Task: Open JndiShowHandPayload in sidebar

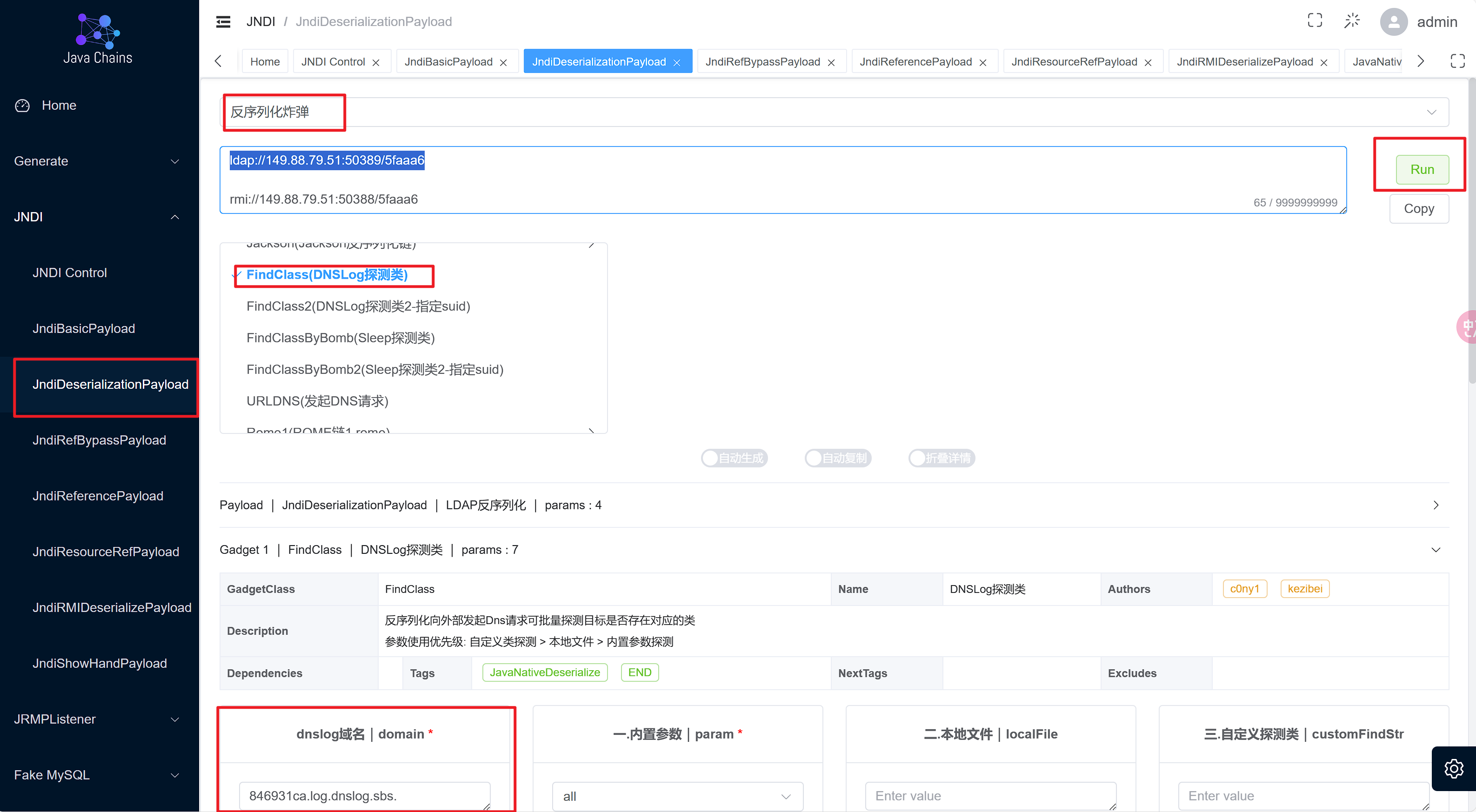Action: (x=100, y=663)
